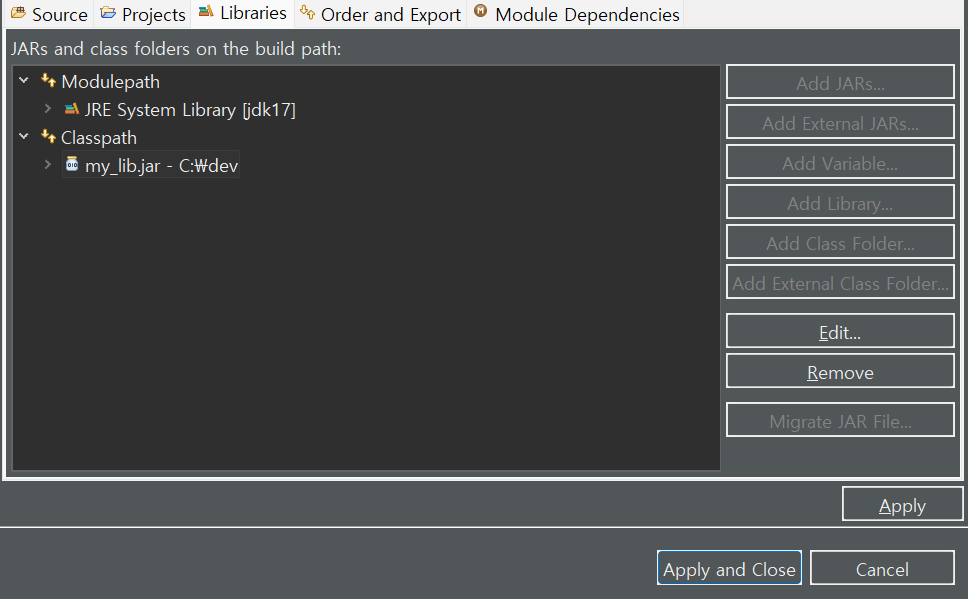This screenshot has width=968, height=599.
Task: Open the Module Dependencies tab
Action: click(576, 14)
